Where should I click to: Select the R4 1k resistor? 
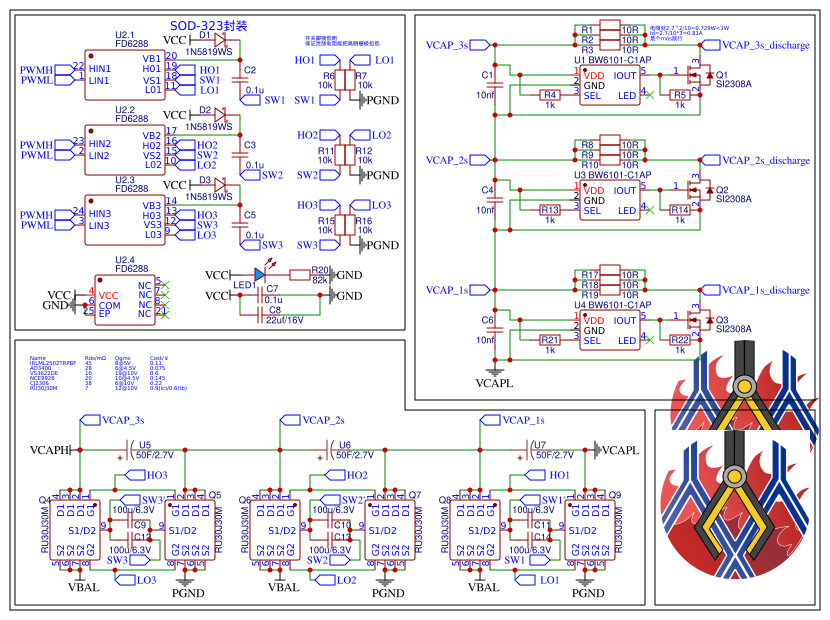[549, 95]
